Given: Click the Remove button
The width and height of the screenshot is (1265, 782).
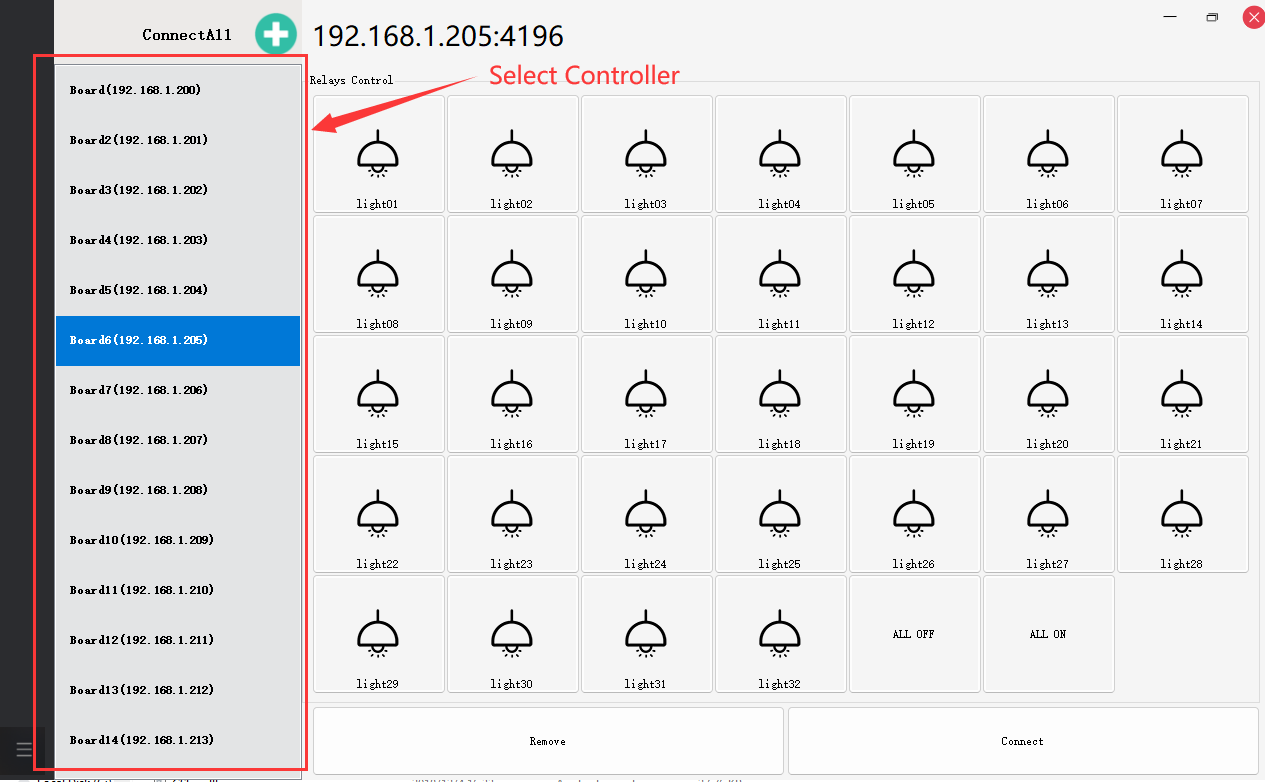Looking at the screenshot, I should 548,741.
